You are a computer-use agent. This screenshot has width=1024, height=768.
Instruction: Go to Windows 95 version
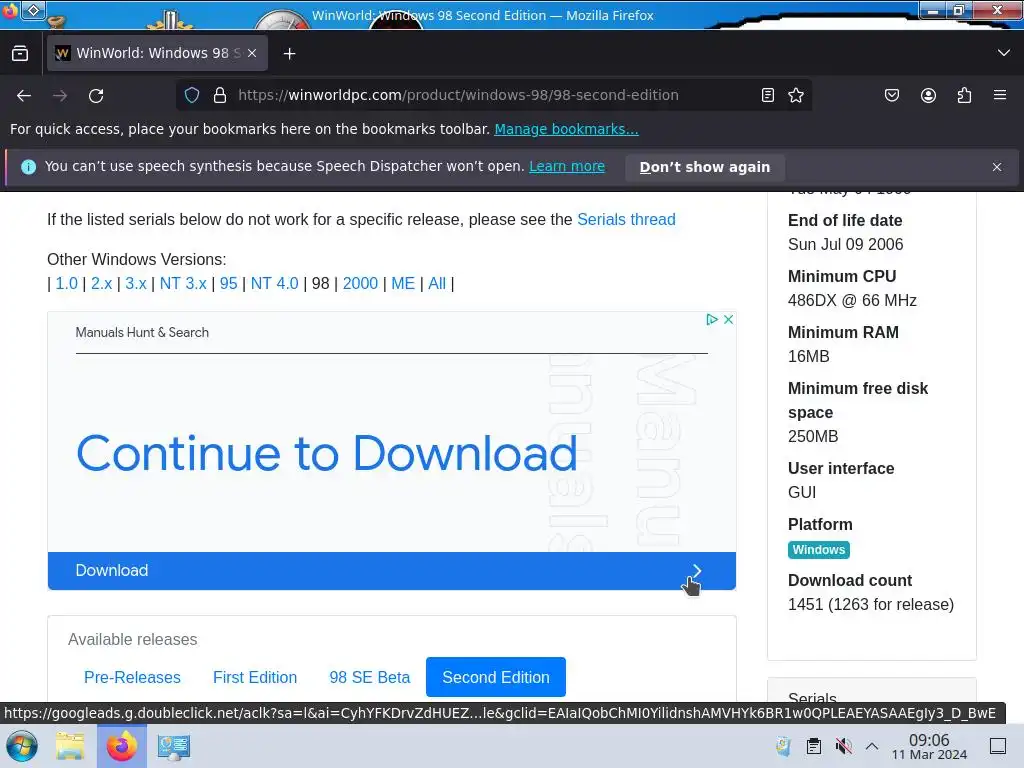click(229, 283)
